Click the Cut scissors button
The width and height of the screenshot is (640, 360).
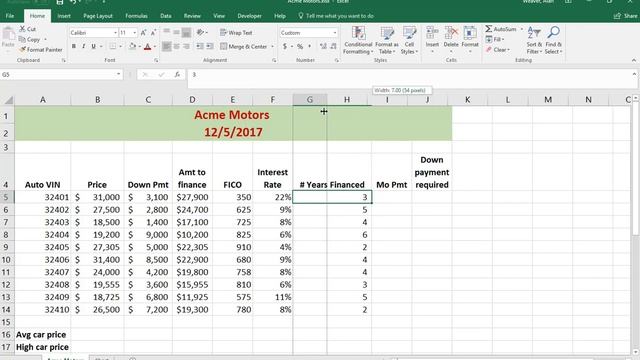pyautogui.click(x=28, y=29)
